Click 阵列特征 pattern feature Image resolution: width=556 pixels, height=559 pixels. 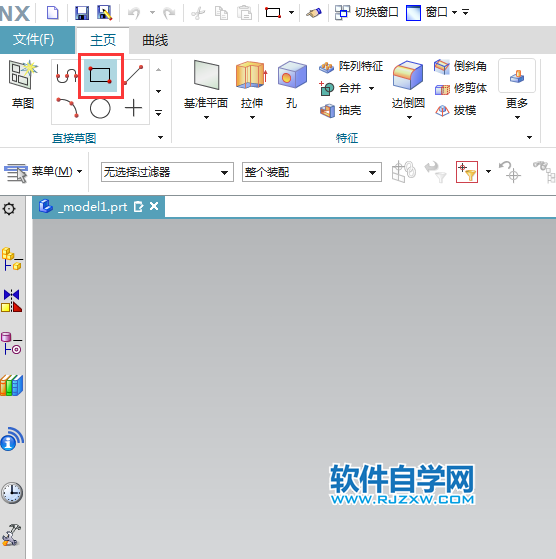tap(351, 66)
